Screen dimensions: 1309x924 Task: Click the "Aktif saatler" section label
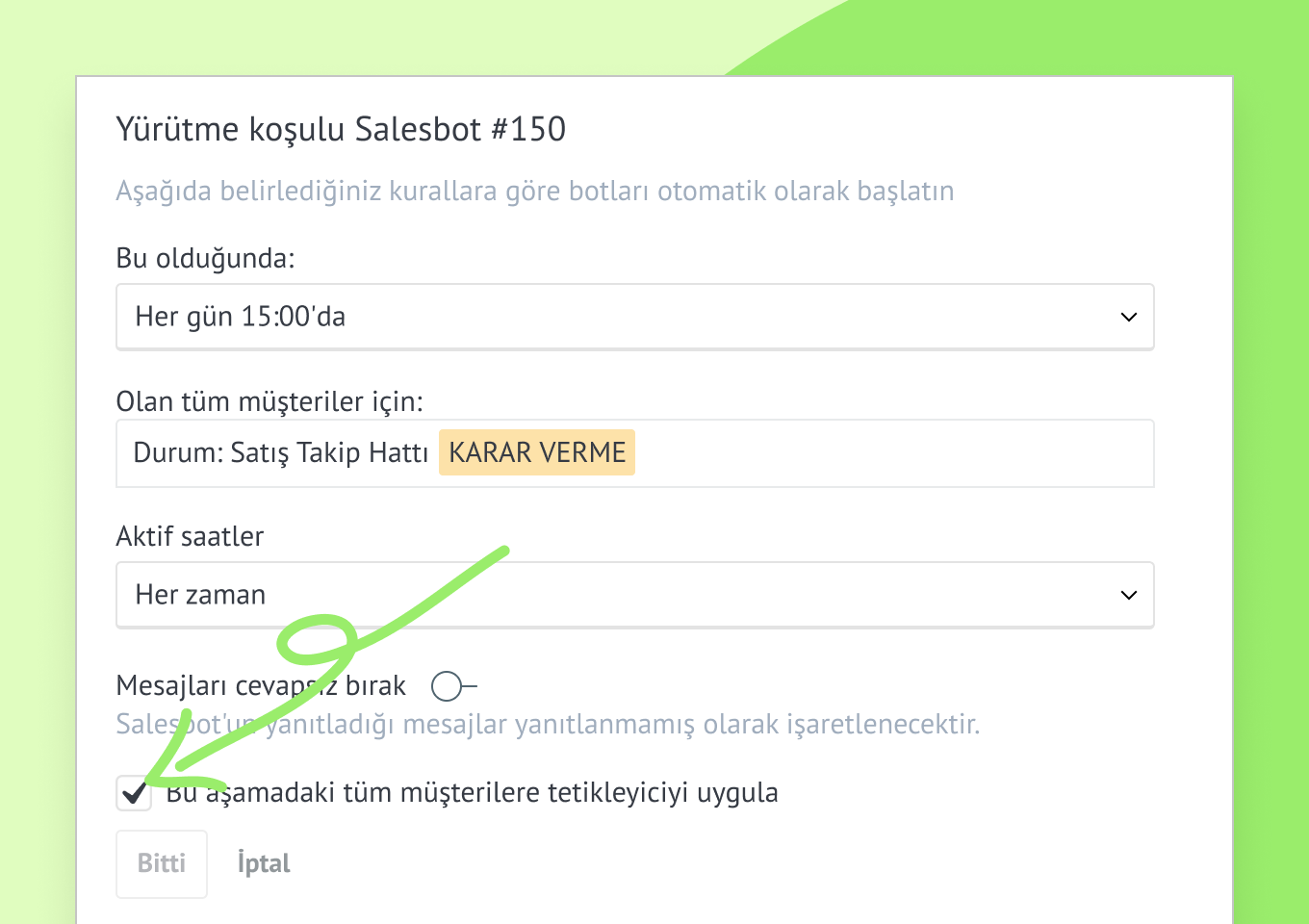(x=190, y=536)
